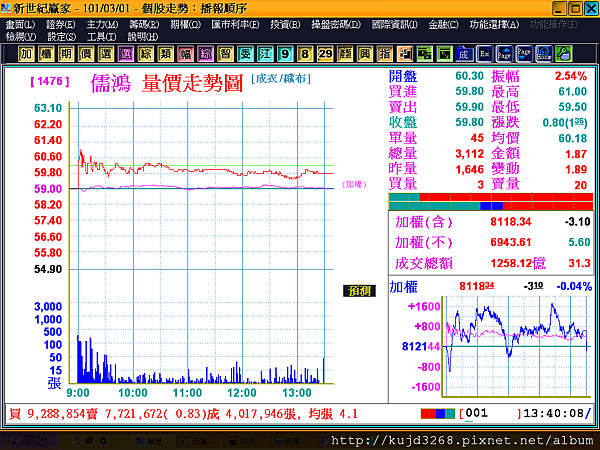
Task: Click the [成衣/織布] sector link
Action: [x=281, y=78]
